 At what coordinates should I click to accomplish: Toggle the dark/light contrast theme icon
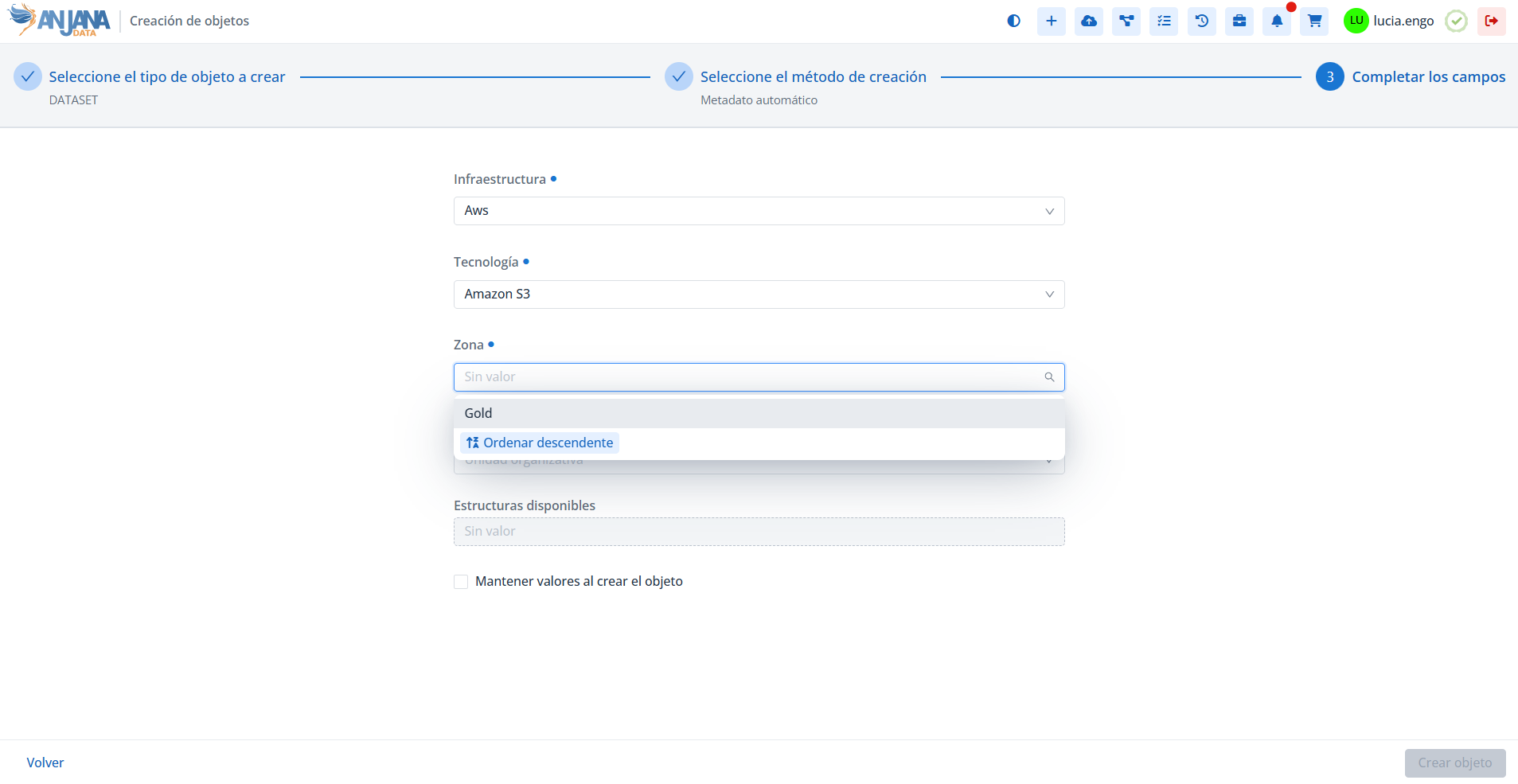pyautogui.click(x=1013, y=21)
